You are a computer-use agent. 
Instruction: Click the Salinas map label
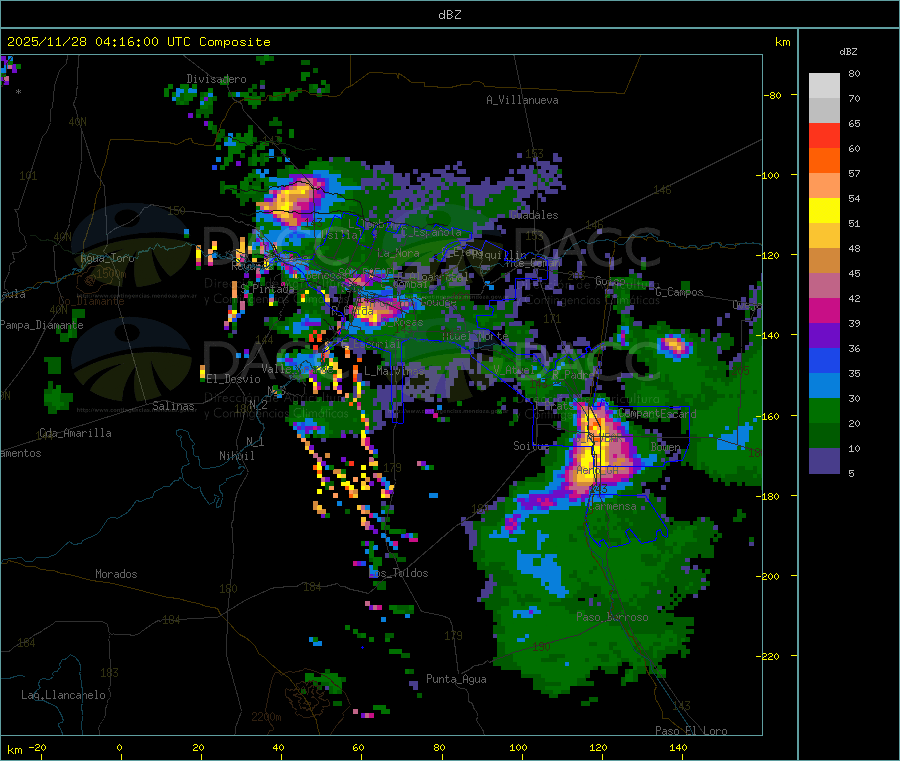(173, 406)
